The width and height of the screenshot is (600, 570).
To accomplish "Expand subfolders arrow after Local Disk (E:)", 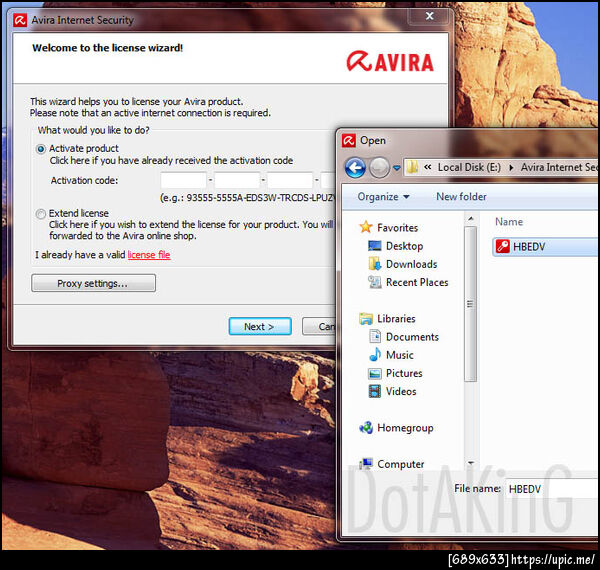I will click(511, 168).
